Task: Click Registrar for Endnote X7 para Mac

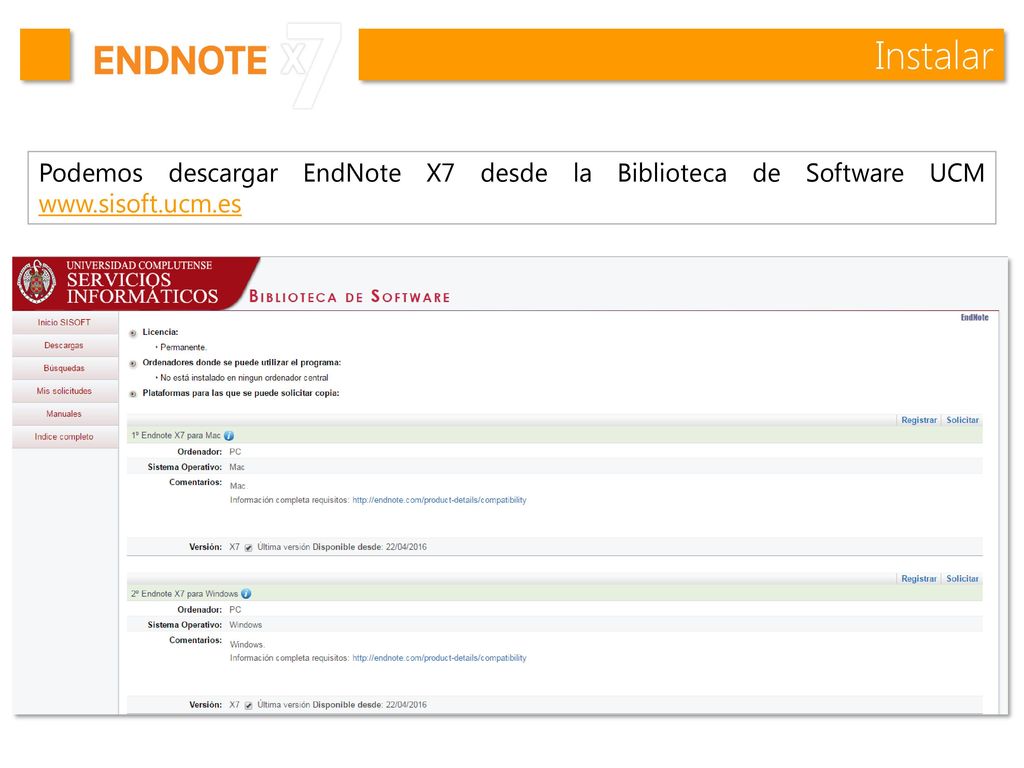Action: (x=919, y=420)
